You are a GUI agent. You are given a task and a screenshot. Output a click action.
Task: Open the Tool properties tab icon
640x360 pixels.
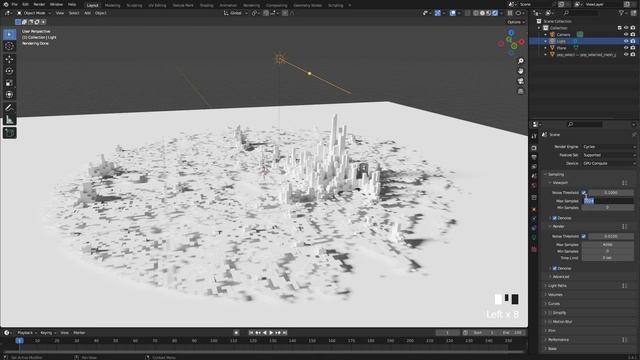click(534, 136)
